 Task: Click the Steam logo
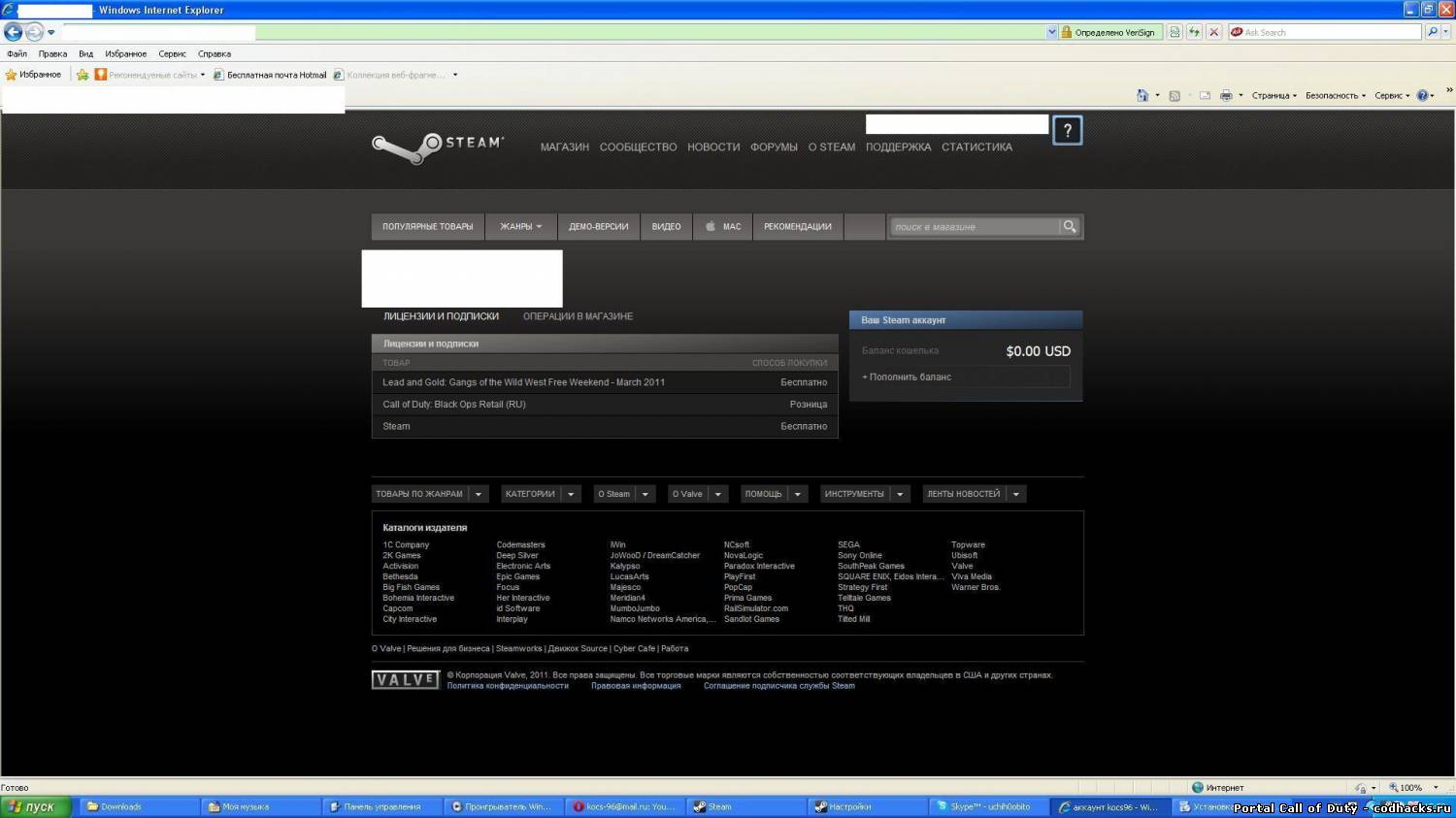(x=438, y=147)
